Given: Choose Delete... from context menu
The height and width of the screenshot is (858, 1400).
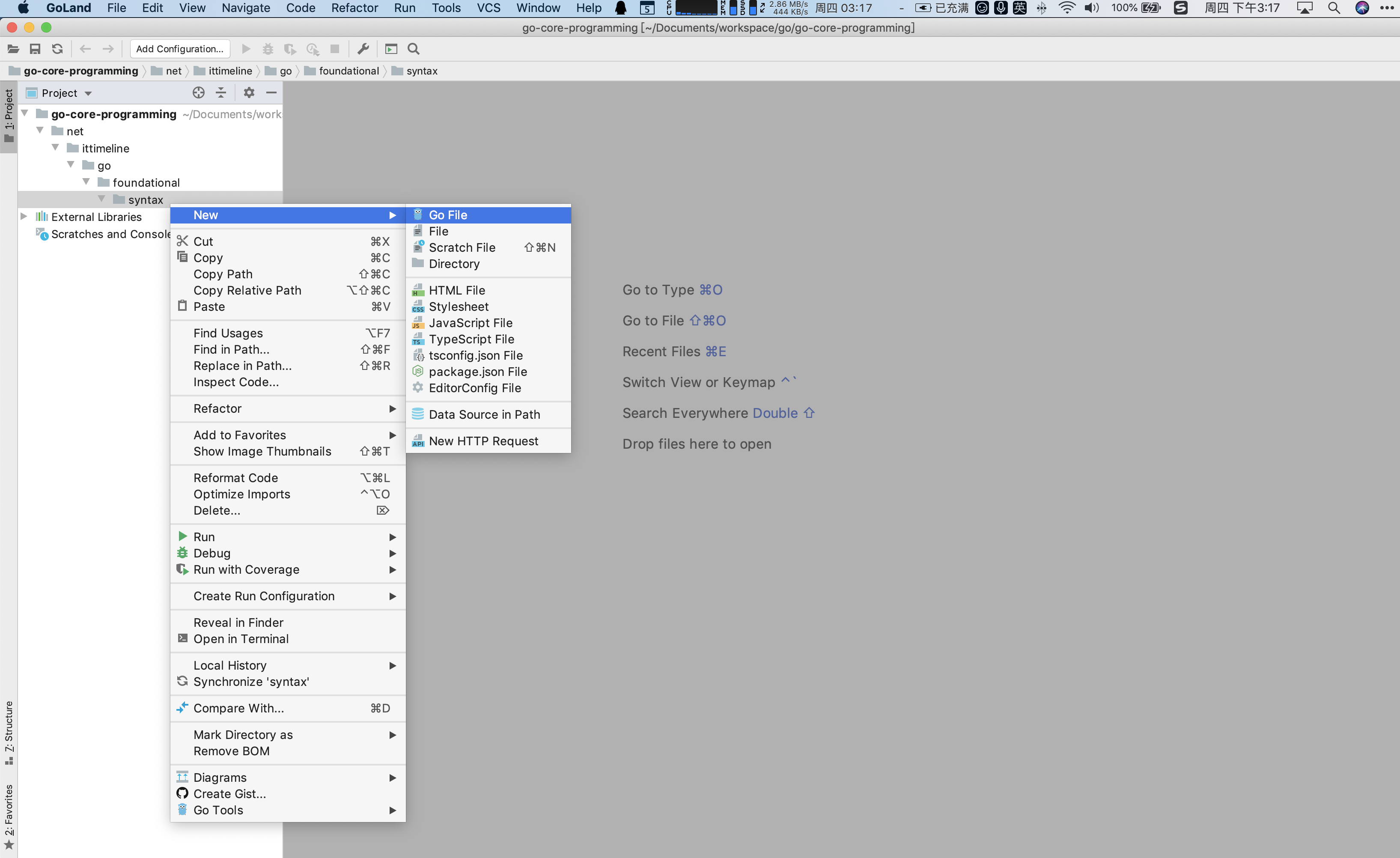Looking at the screenshot, I should (x=288, y=511).
